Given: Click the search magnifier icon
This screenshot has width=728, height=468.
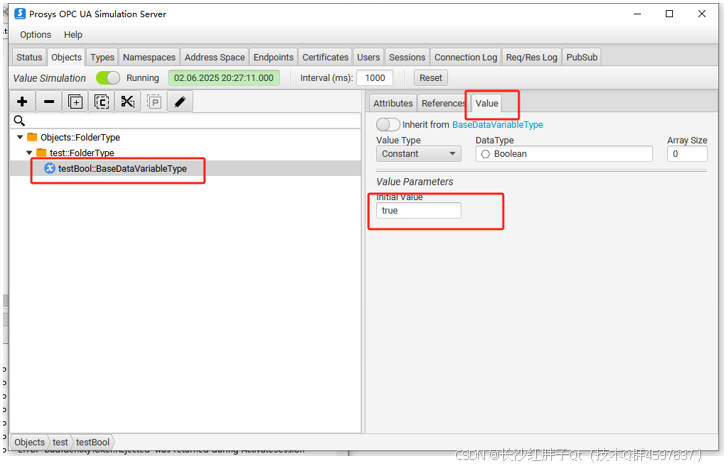Looking at the screenshot, I should (19, 121).
